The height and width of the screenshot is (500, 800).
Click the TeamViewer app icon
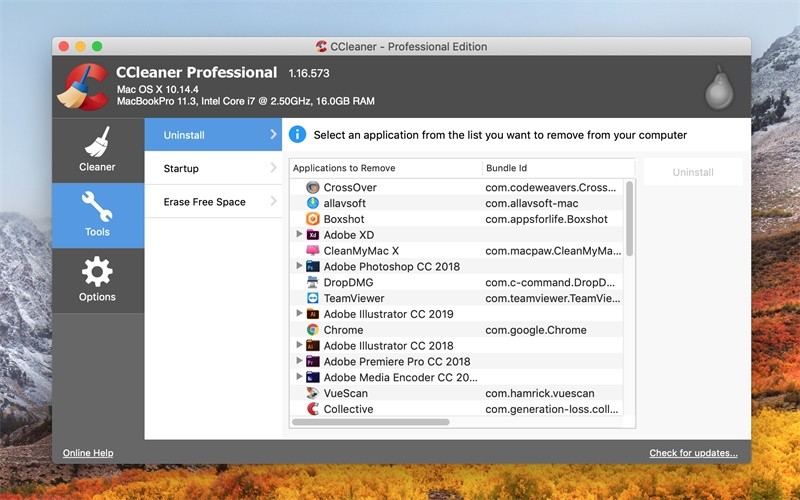[313, 298]
